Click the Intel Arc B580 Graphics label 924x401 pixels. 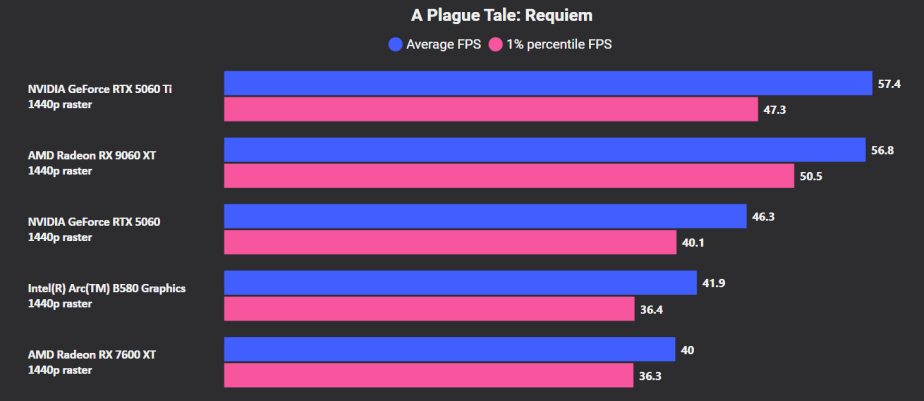107,288
